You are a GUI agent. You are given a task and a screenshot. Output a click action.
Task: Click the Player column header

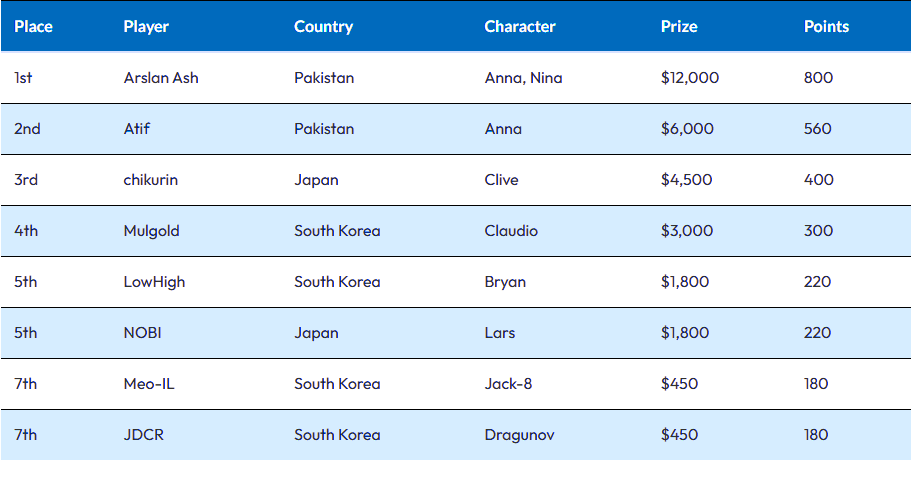tap(146, 27)
